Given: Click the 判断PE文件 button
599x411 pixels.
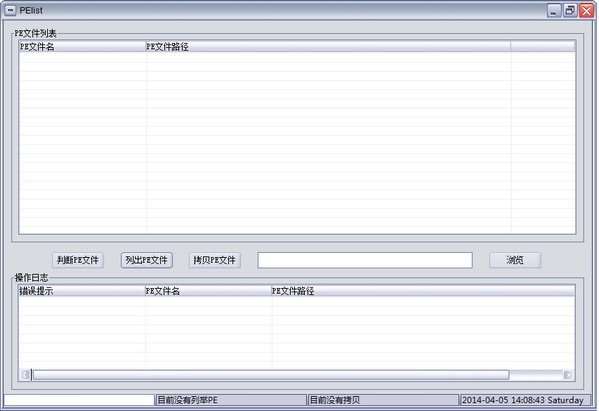Looking at the screenshot, I should click(x=78, y=260).
